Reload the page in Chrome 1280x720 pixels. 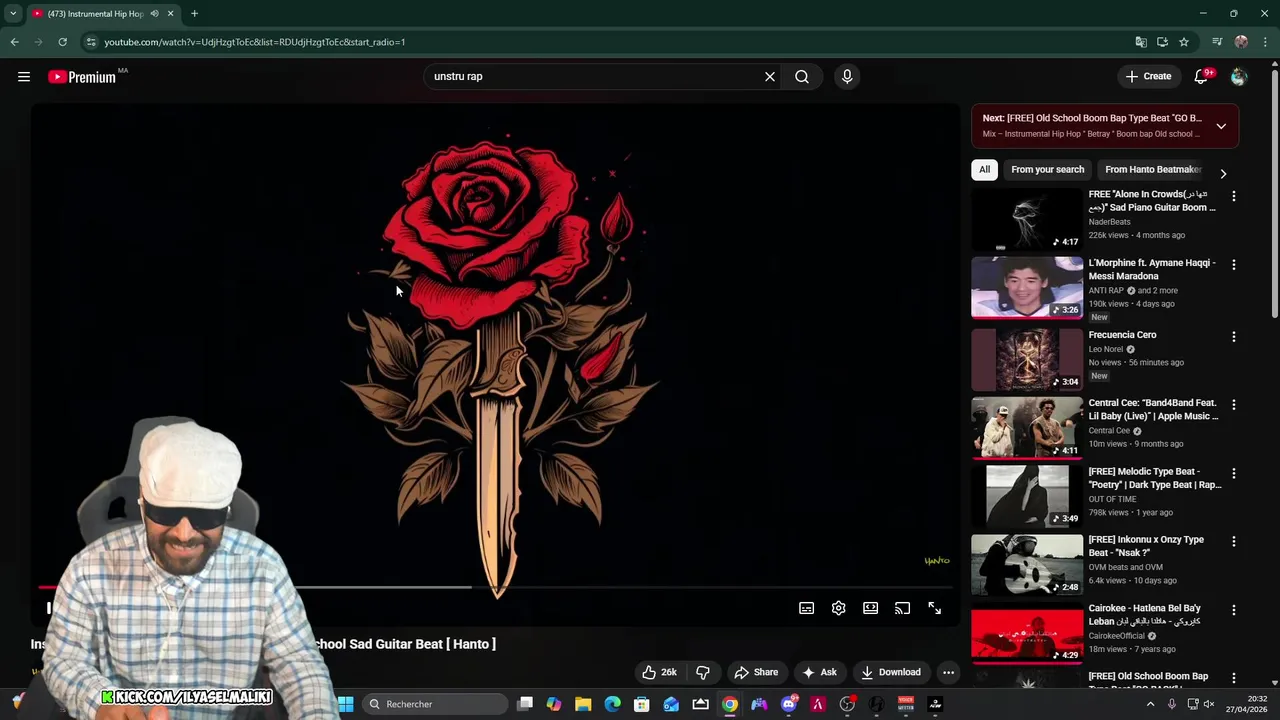[62, 42]
